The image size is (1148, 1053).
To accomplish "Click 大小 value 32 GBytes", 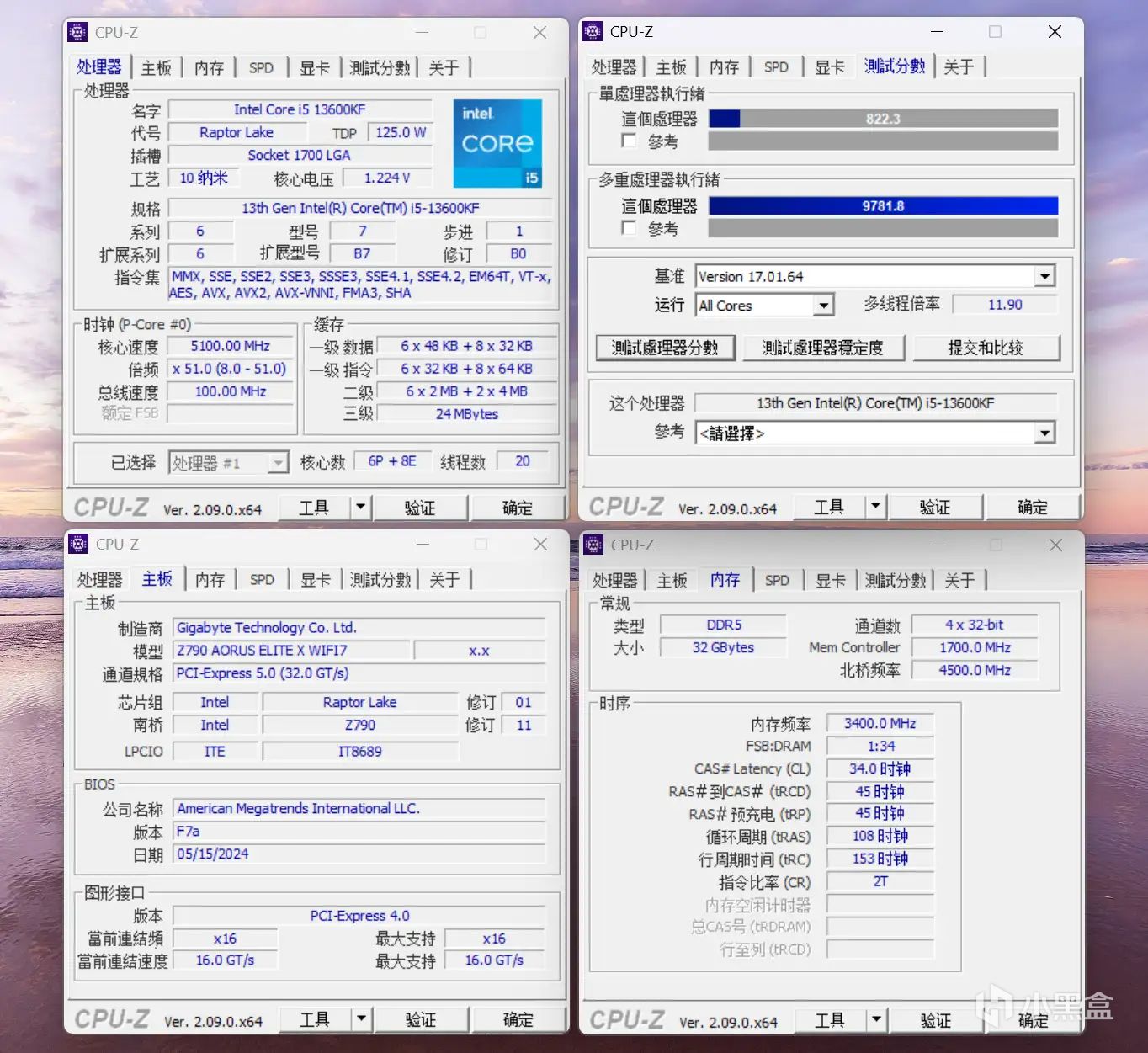I will click(723, 647).
